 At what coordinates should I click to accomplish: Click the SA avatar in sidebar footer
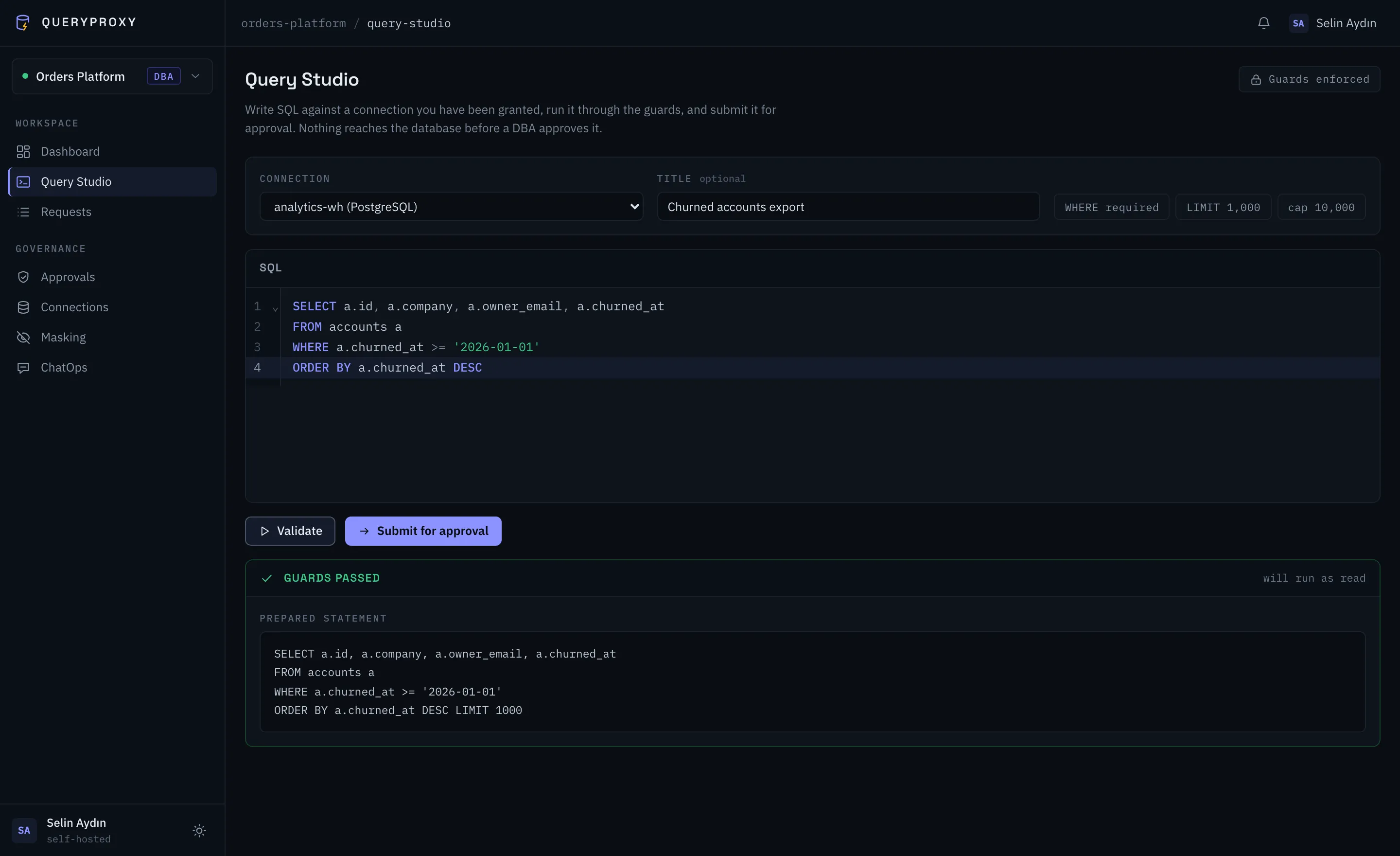(x=24, y=830)
